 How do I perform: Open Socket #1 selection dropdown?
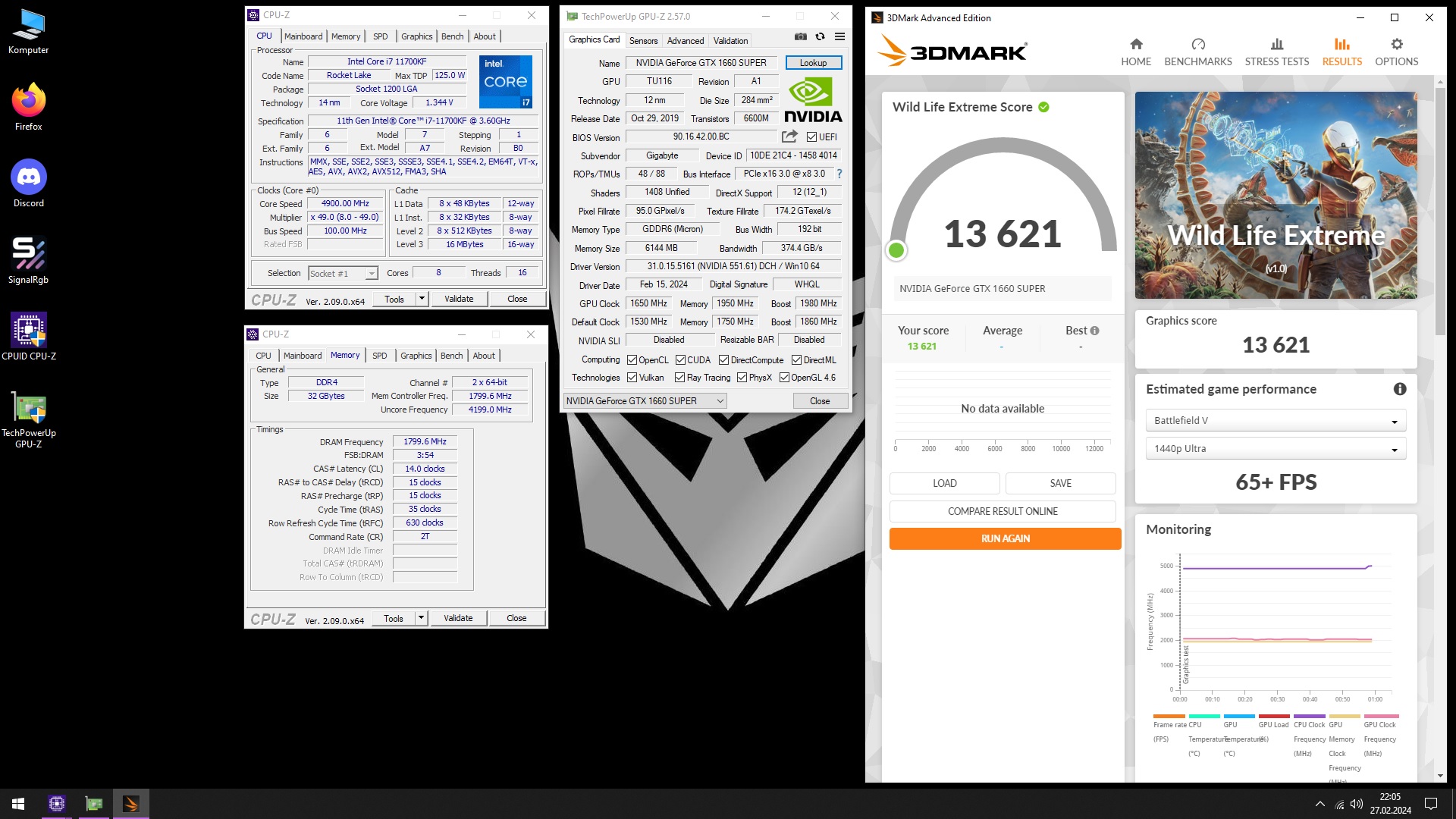343,274
